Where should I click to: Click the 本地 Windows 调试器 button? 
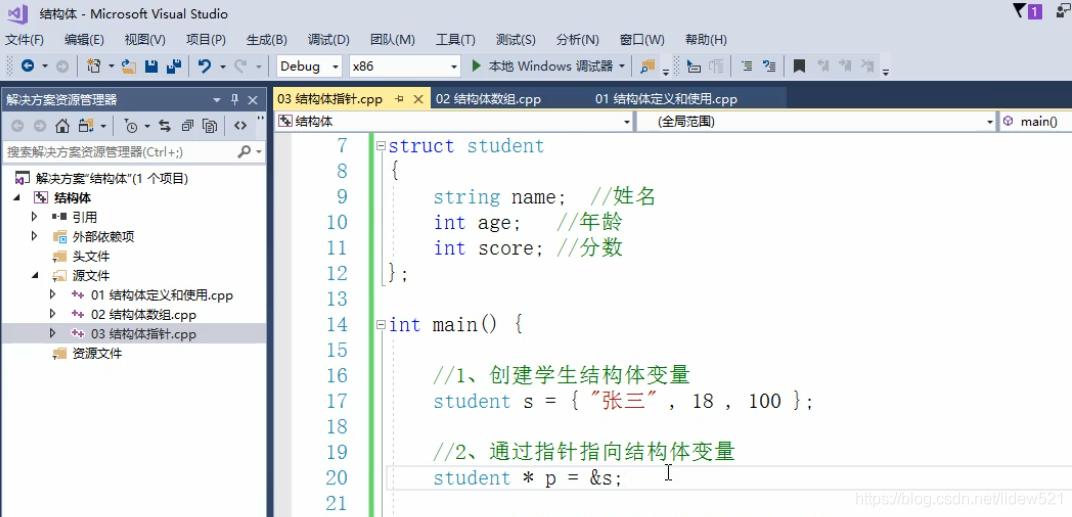coord(549,66)
